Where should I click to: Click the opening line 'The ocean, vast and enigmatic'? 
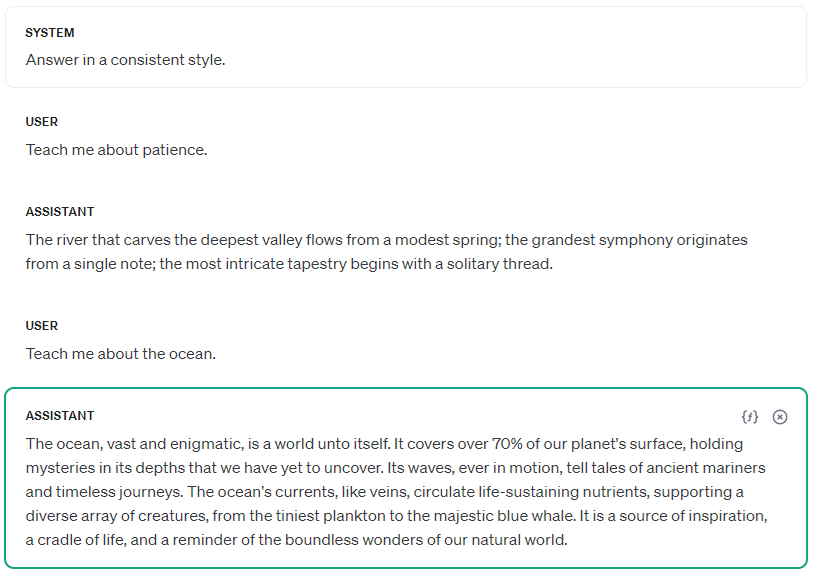coord(384,444)
